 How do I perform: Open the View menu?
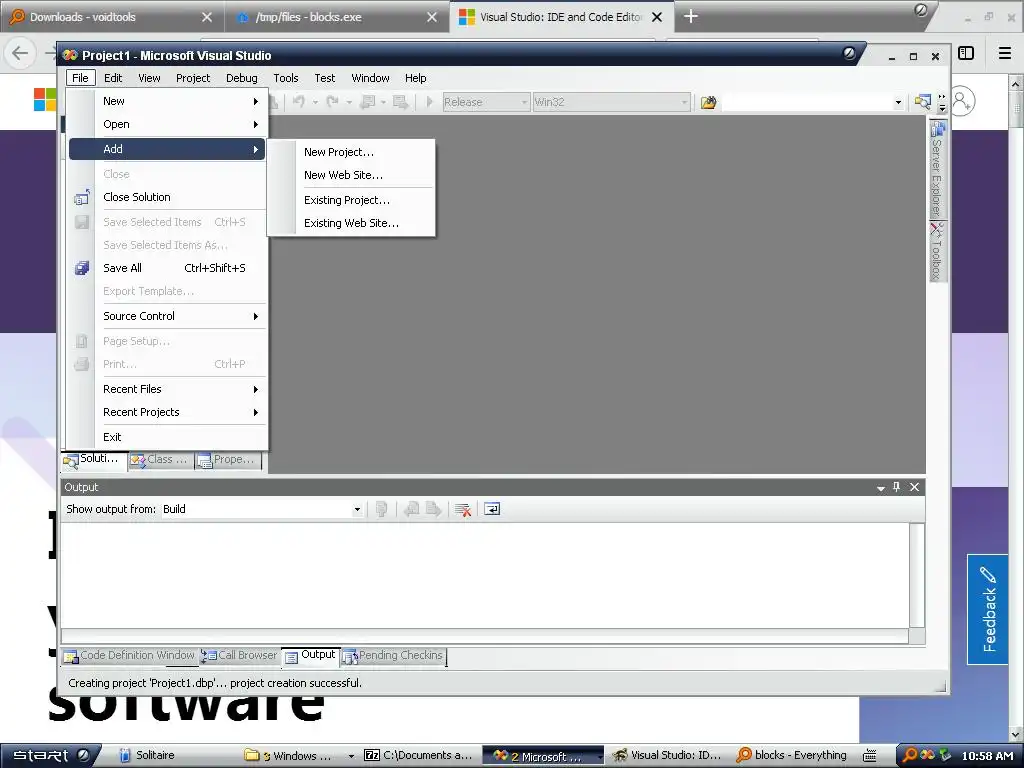(149, 78)
